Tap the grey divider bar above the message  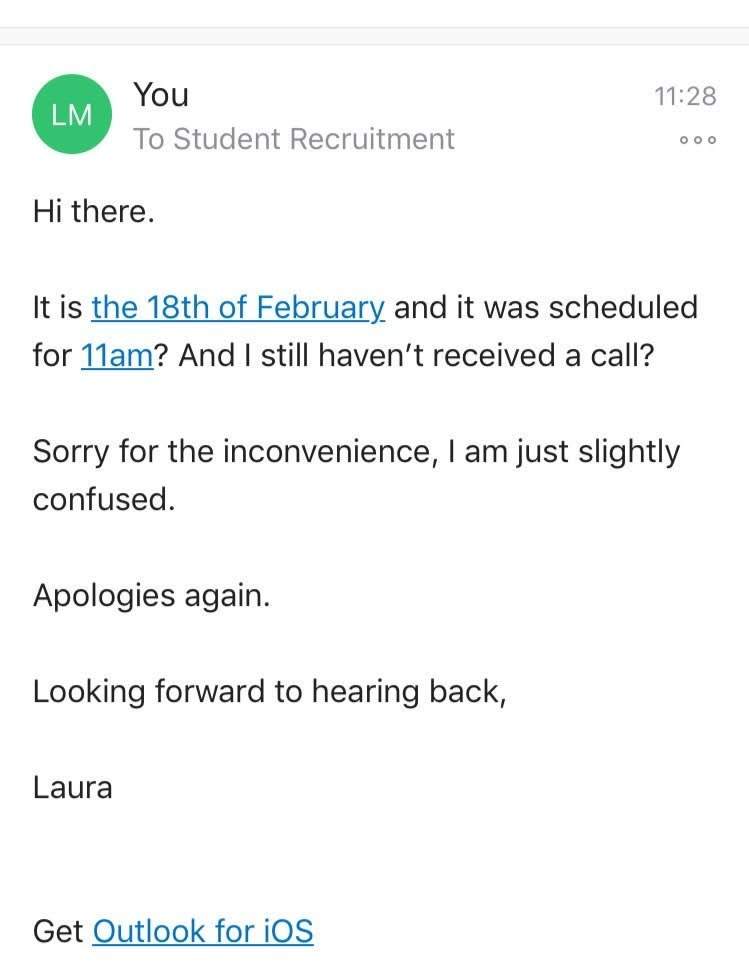pos(374,36)
